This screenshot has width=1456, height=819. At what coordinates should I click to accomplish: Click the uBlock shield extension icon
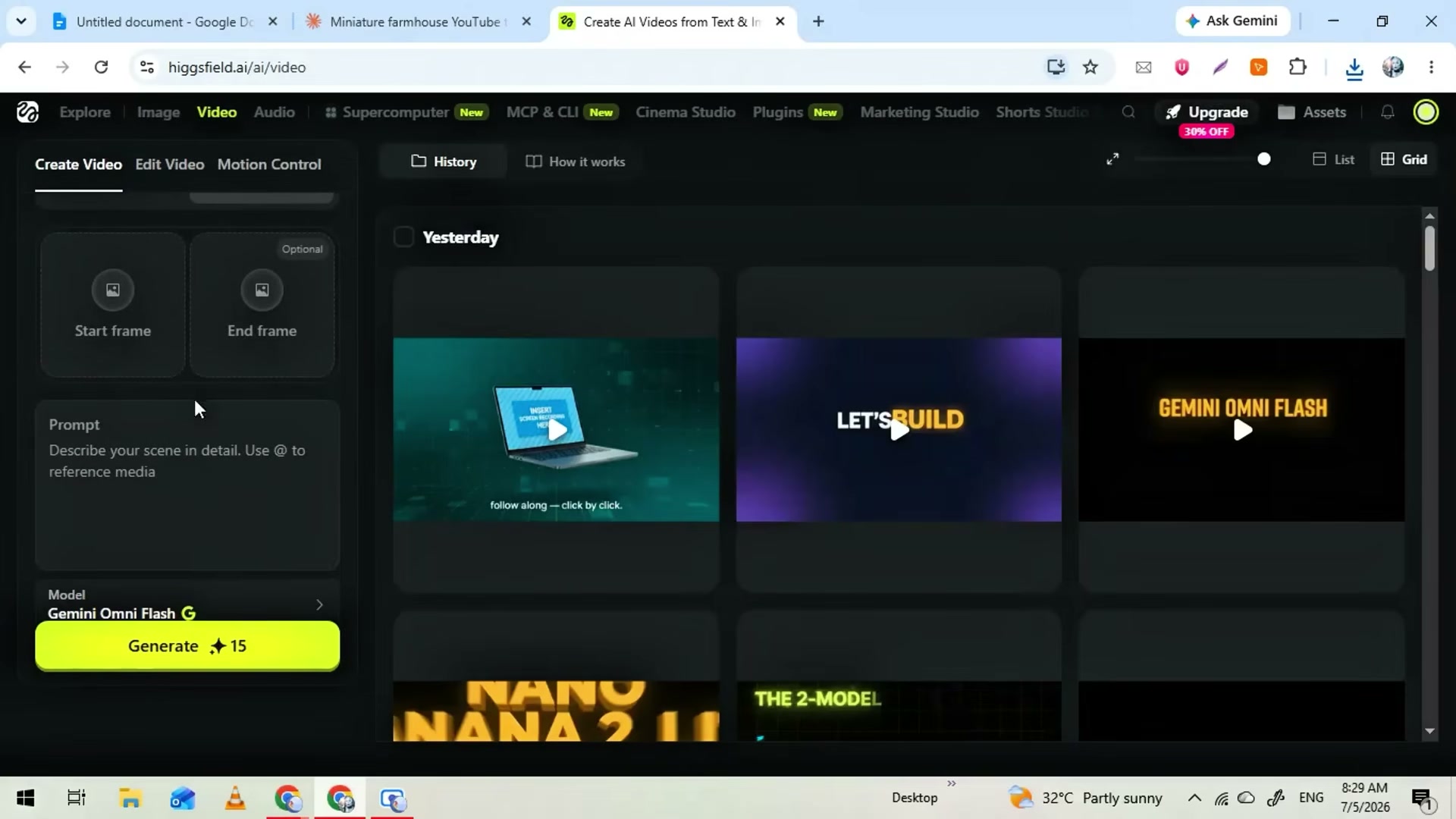(1181, 67)
